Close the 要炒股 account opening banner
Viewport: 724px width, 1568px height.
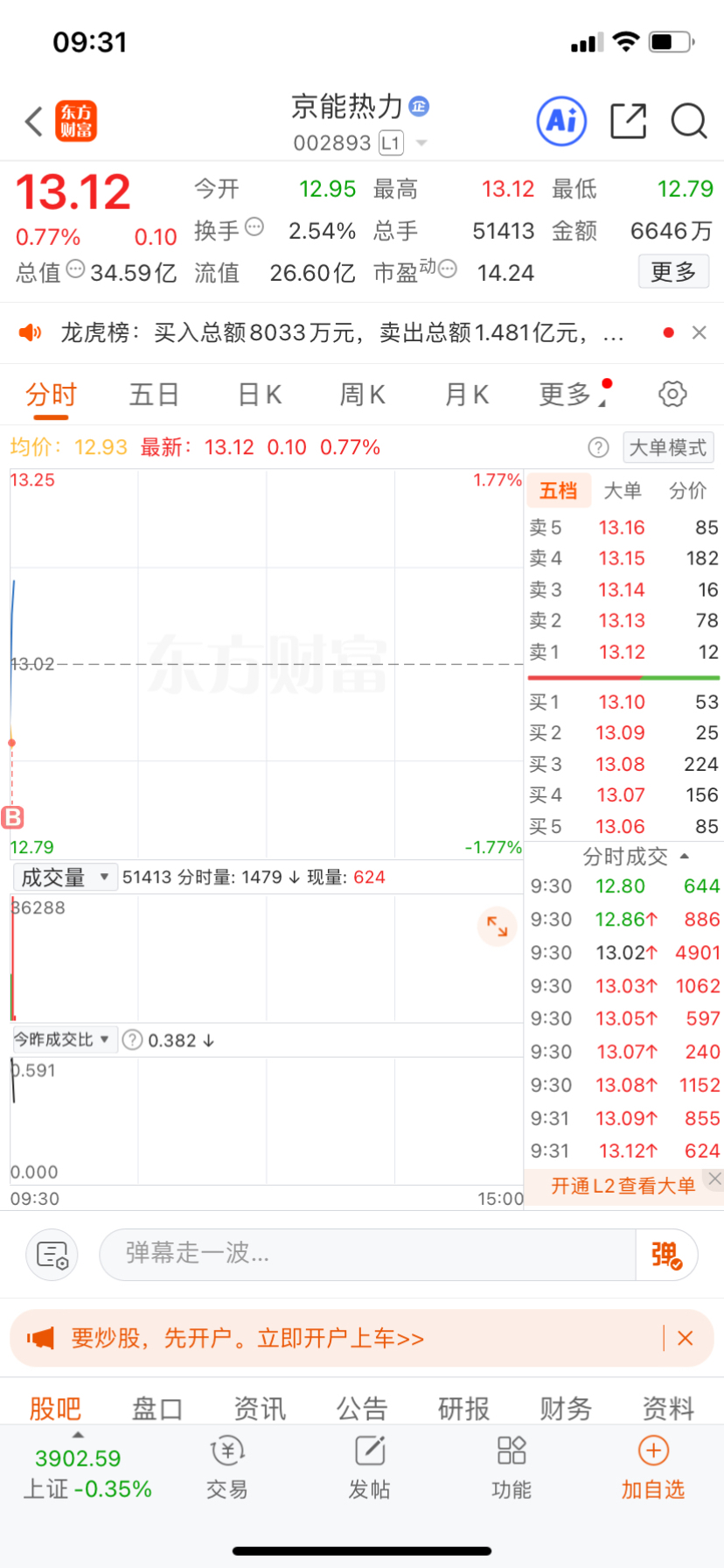(x=686, y=1338)
